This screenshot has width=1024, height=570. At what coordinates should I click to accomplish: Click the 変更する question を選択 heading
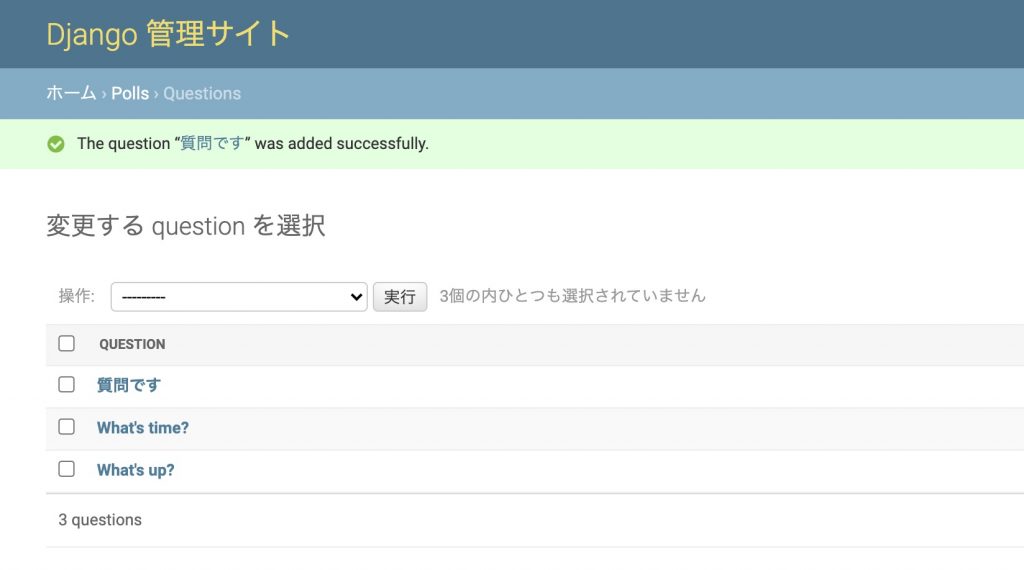185,226
